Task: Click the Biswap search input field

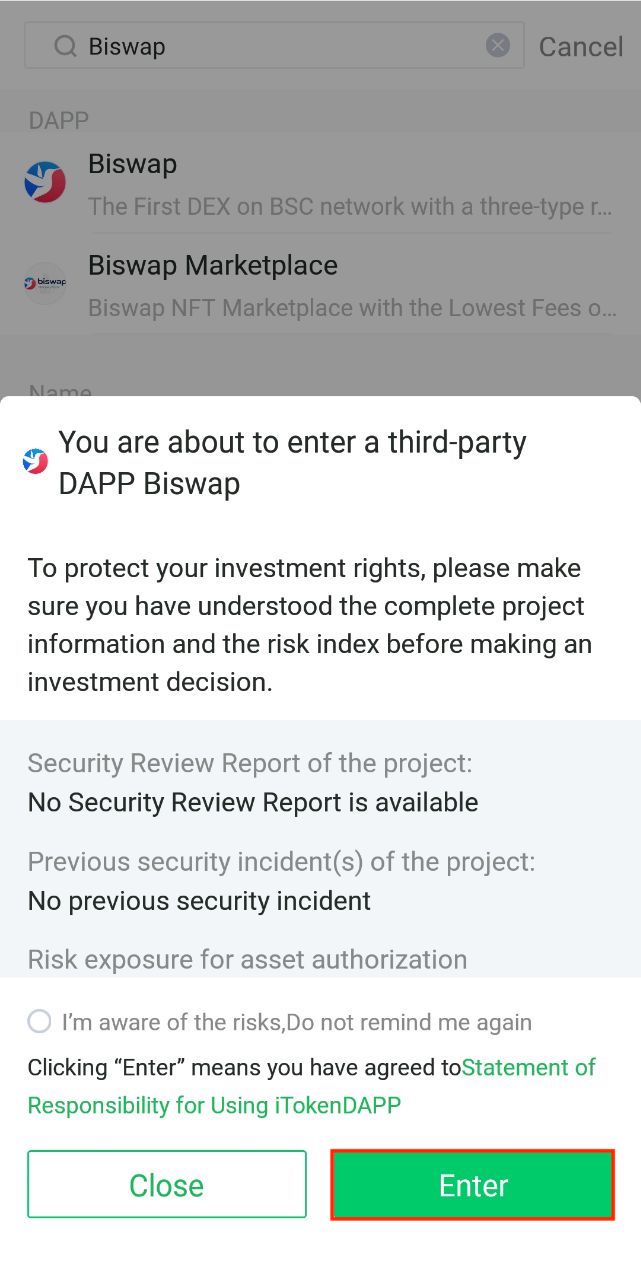Action: 280,46
